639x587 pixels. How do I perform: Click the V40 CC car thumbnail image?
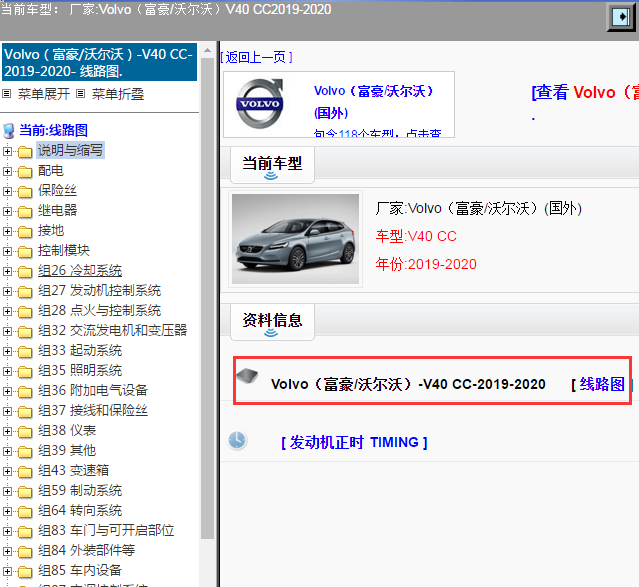295,239
